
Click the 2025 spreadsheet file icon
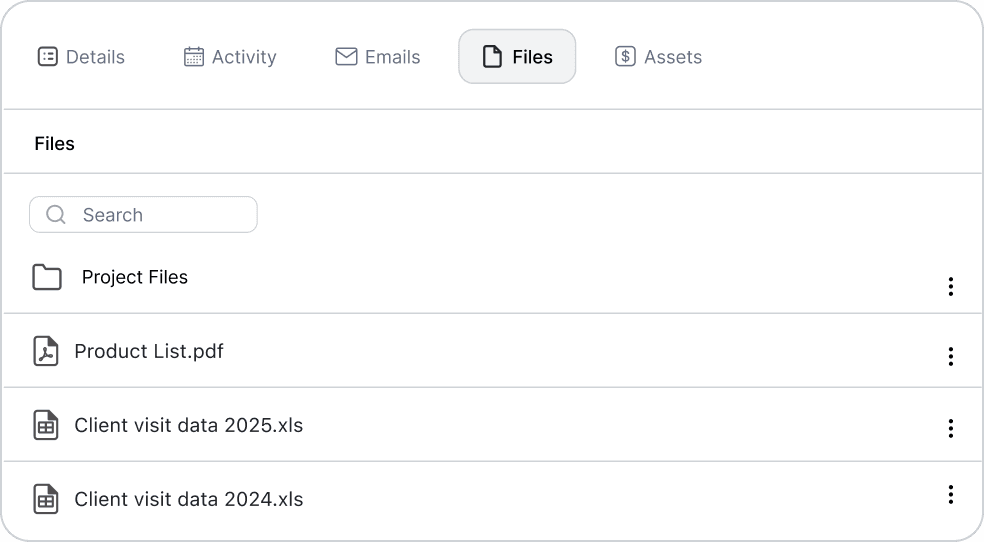click(x=46, y=425)
